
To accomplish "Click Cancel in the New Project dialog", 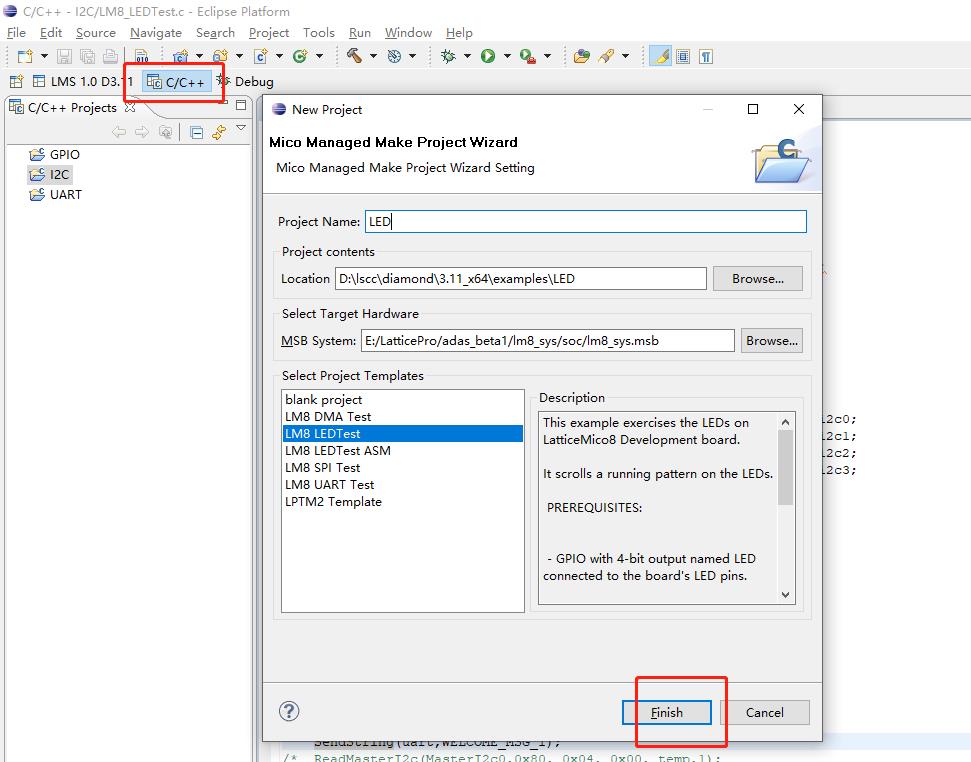I will coord(765,712).
